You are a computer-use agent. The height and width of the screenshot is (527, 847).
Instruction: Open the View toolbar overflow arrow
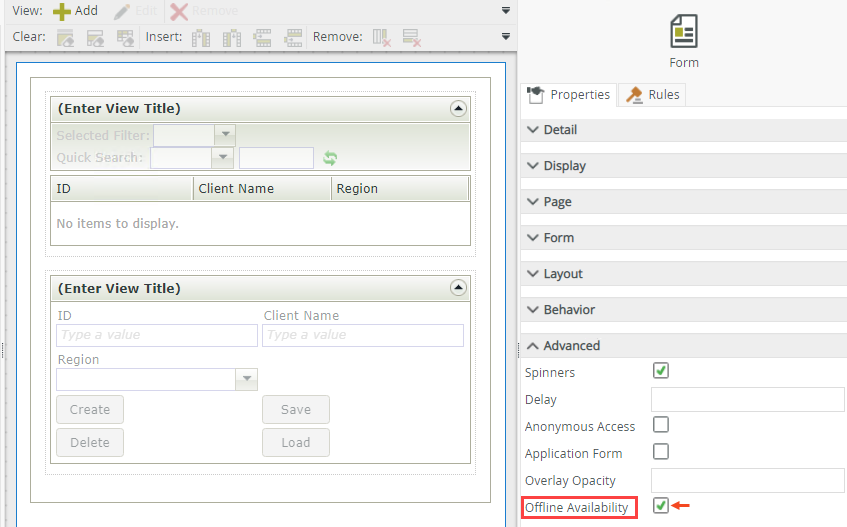click(506, 10)
